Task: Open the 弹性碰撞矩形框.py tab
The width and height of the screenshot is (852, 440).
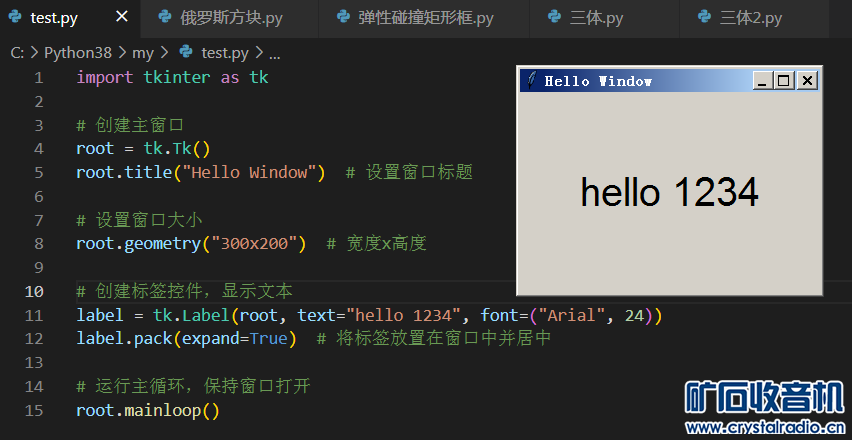Action: point(426,18)
